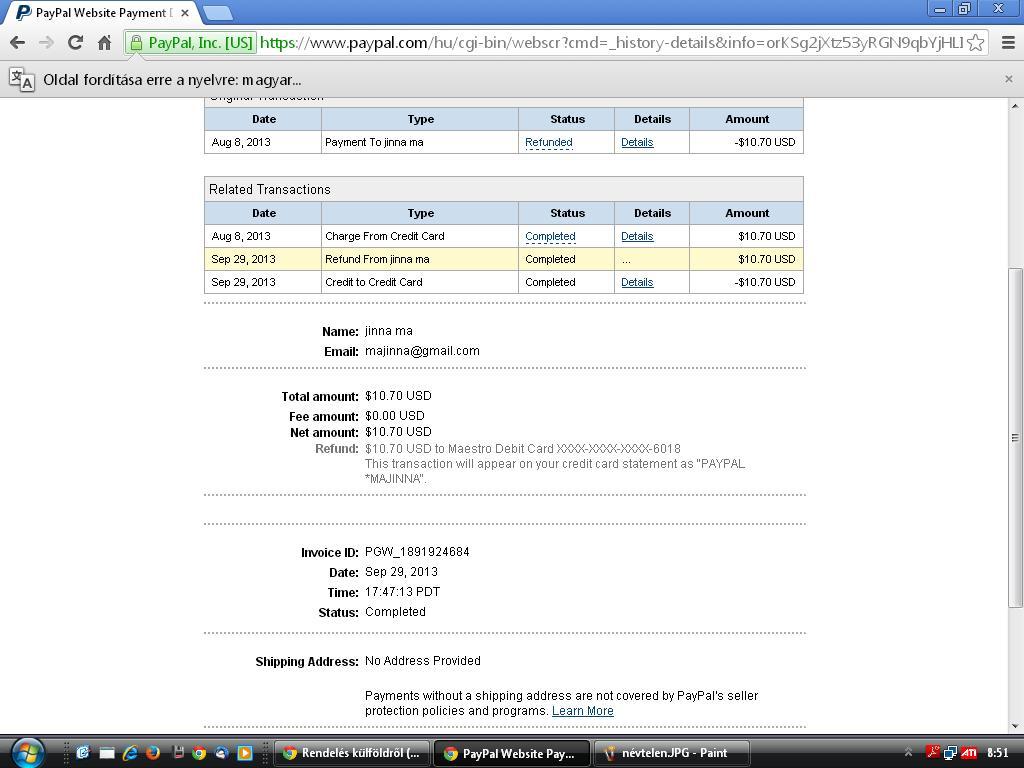Open the browser home page

(104, 43)
